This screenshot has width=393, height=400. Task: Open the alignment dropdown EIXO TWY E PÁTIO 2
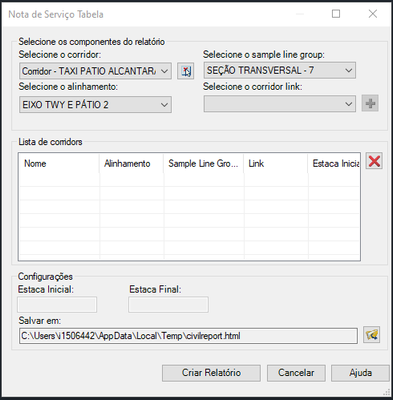[x=95, y=105]
